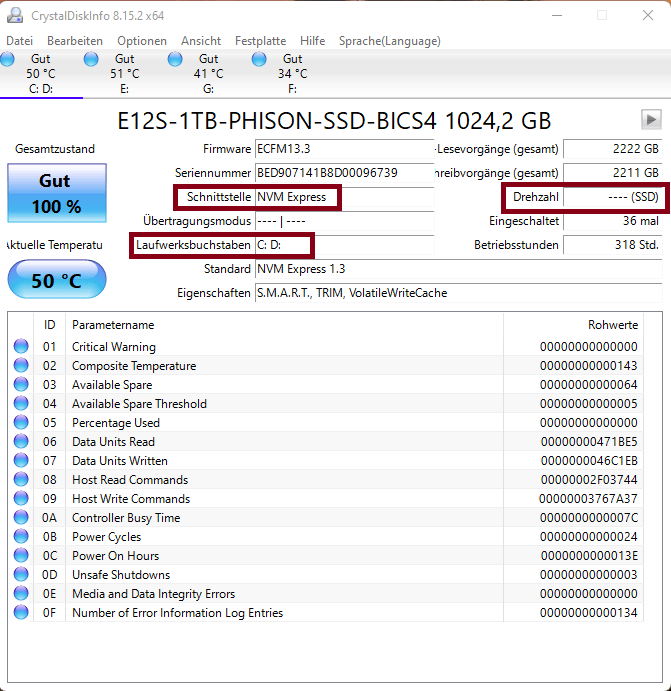
Task: Open the Hilfe menu
Action: click(x=312, y=41)
